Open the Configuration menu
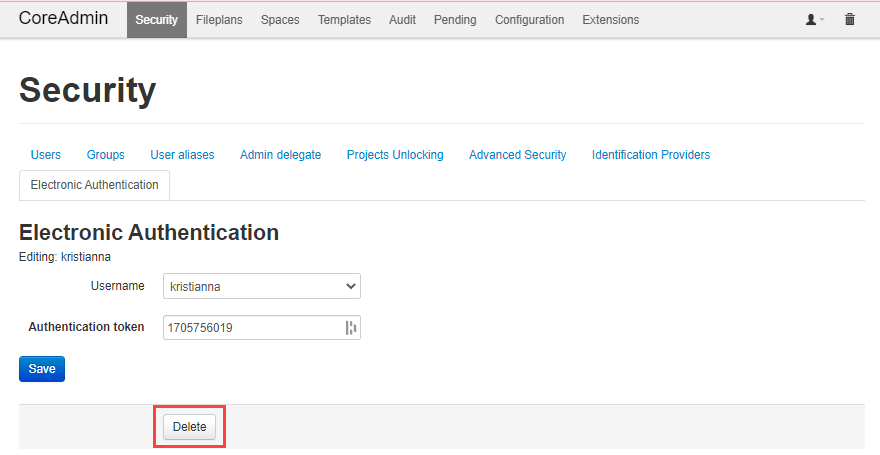 point(529,20)
